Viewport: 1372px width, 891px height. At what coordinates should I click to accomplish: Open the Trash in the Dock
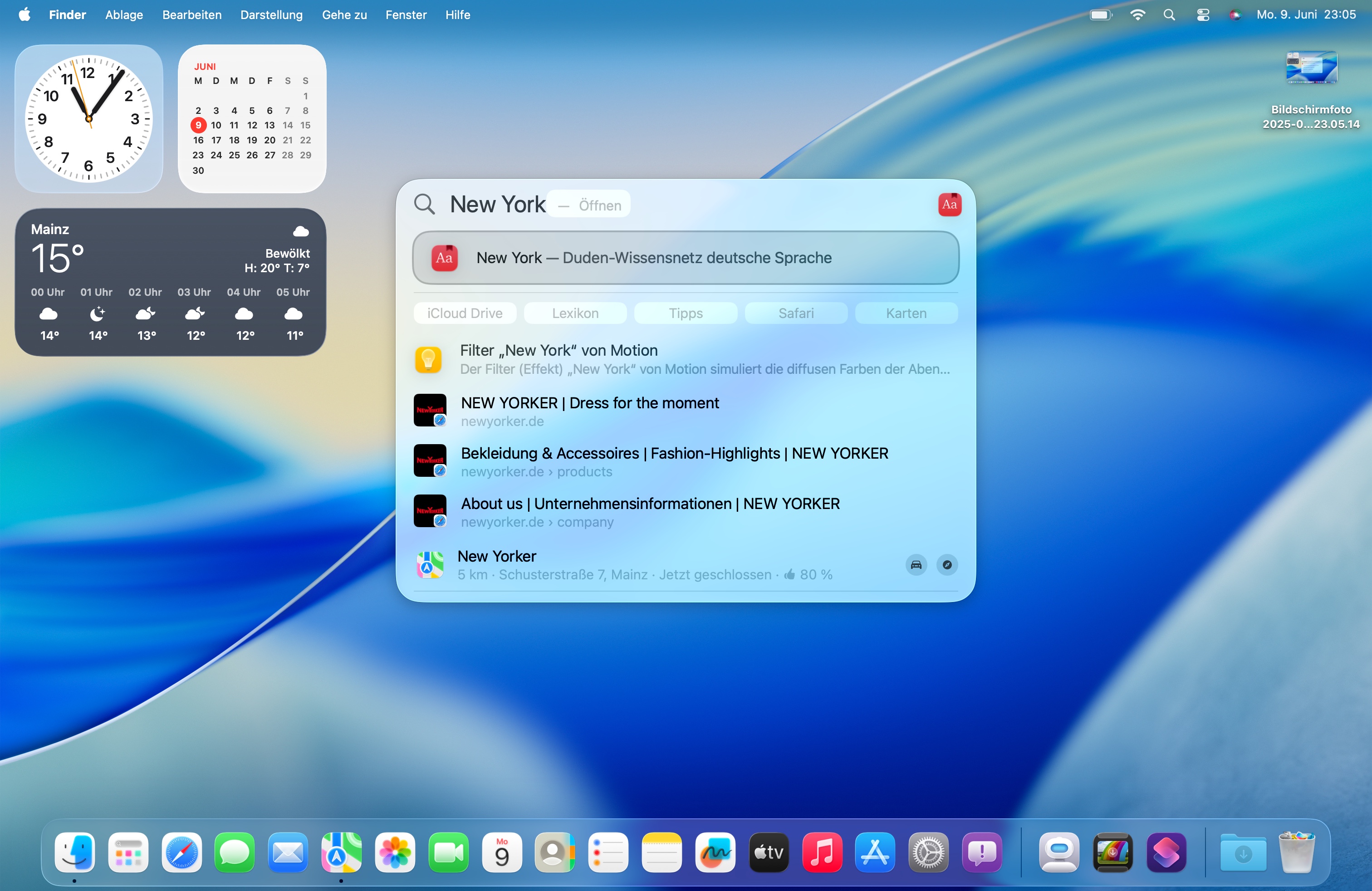click(1297, 852)
